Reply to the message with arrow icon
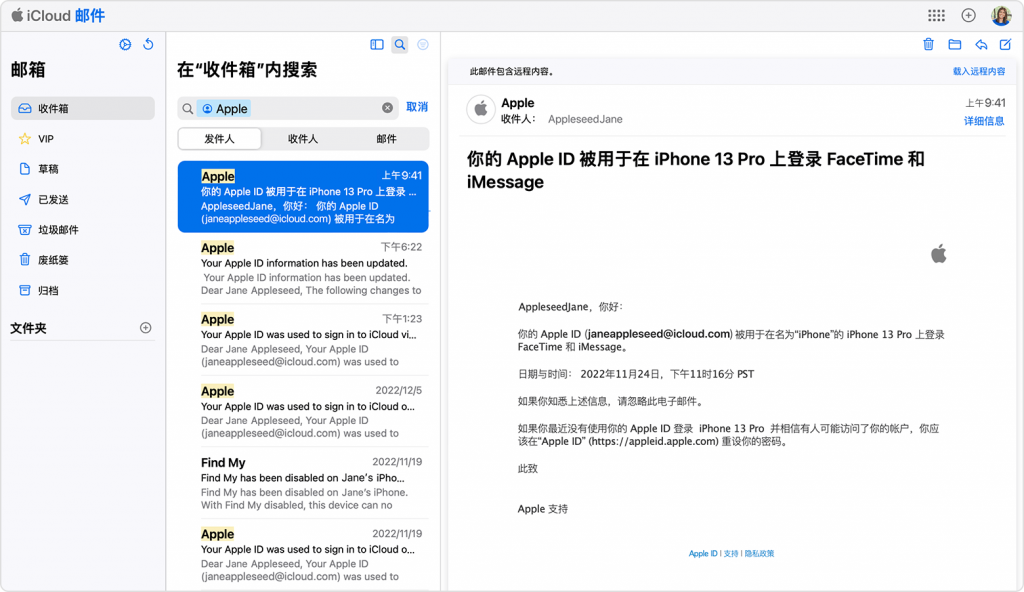Image resolution: width=1024 pixels, height=592 pixels. [981, 44]
